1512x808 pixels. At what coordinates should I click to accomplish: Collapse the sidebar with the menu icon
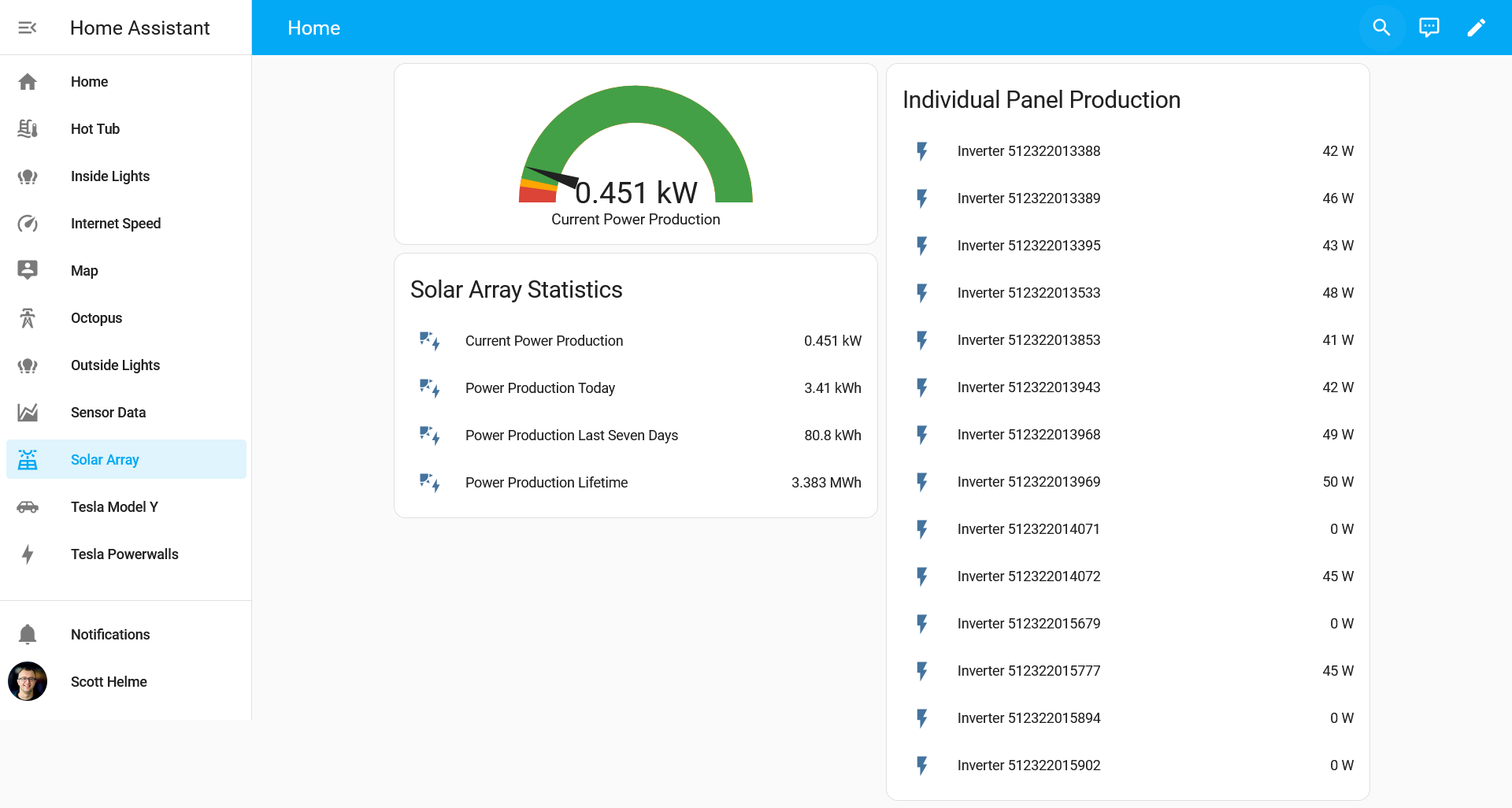(28, 28)
